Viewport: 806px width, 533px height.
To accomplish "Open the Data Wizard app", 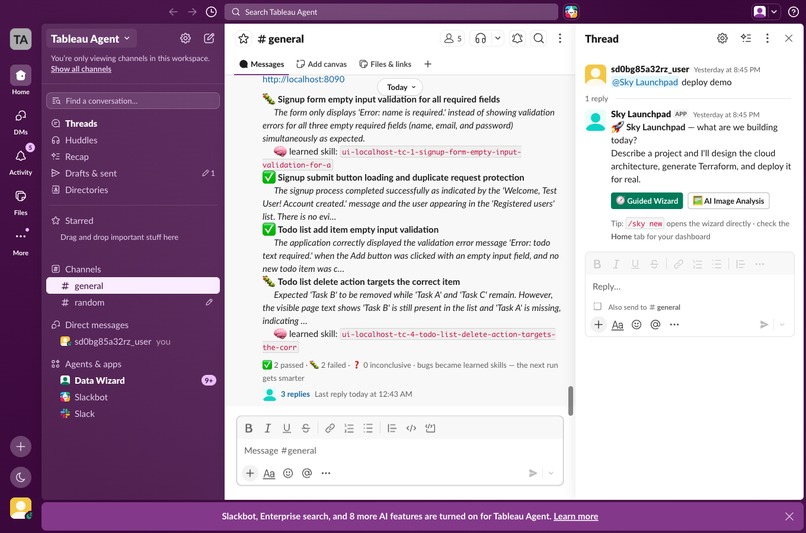I will pos(133,380).
